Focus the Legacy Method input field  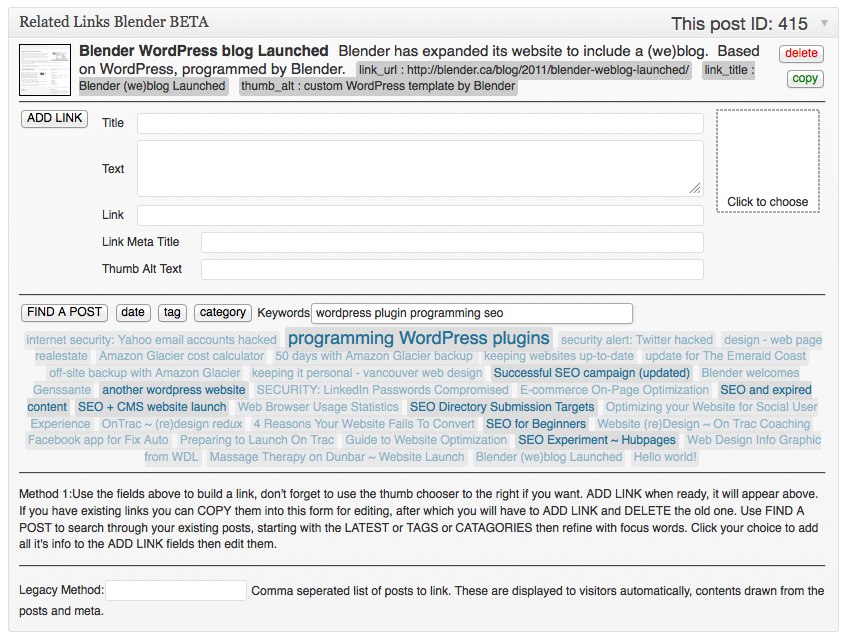(x=176, y=591)
